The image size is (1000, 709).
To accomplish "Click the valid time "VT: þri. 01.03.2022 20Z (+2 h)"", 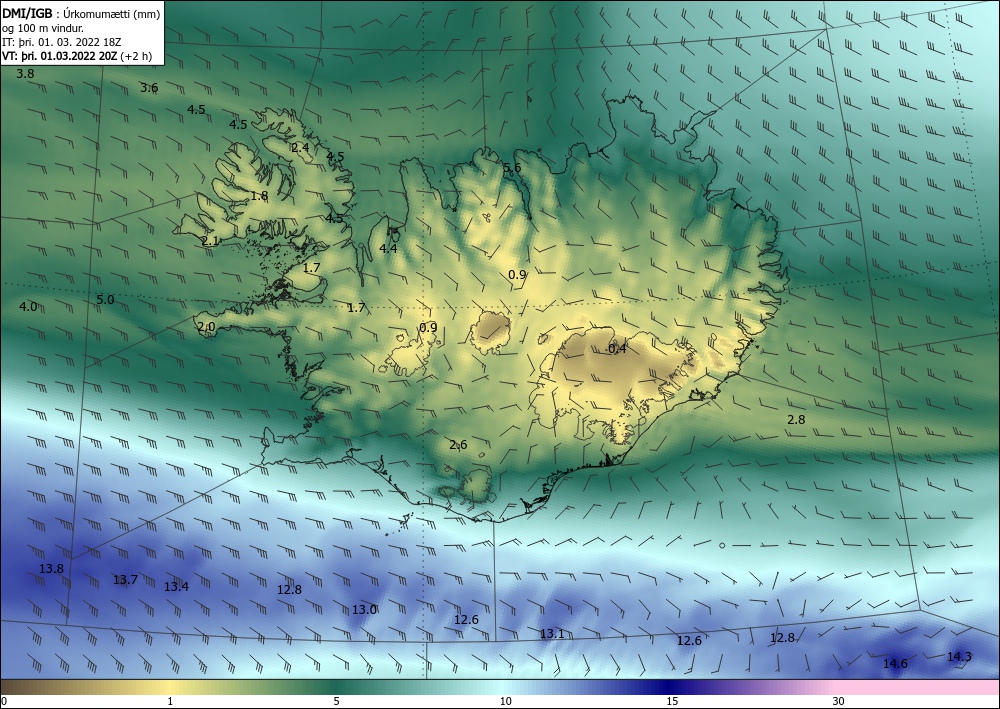I will click(x=77, y=56).
